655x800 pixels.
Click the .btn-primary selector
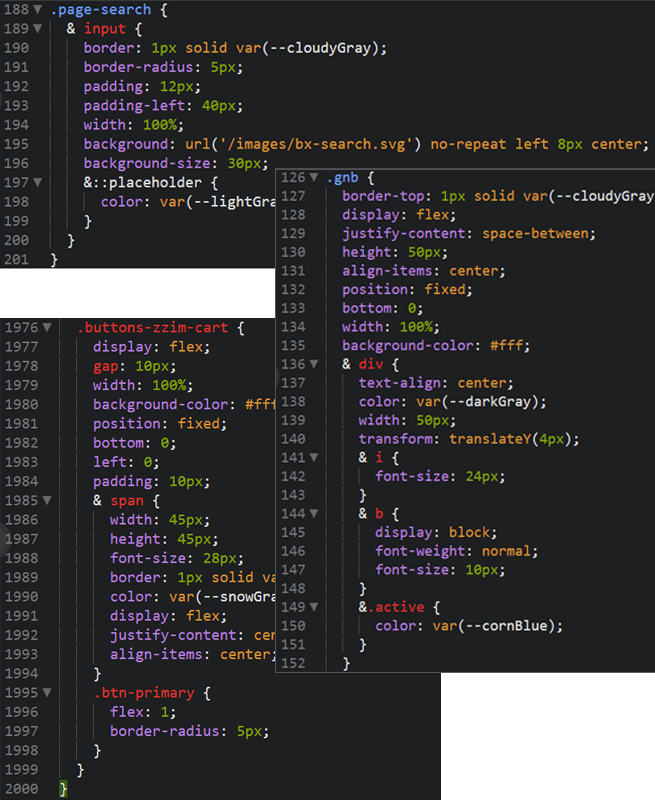(144, 693)
